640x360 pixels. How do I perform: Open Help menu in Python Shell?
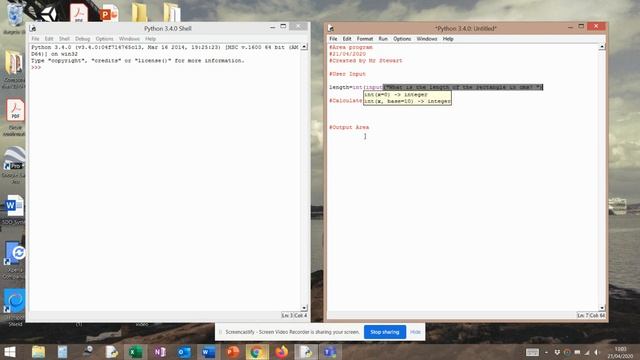tap(151, 39)
